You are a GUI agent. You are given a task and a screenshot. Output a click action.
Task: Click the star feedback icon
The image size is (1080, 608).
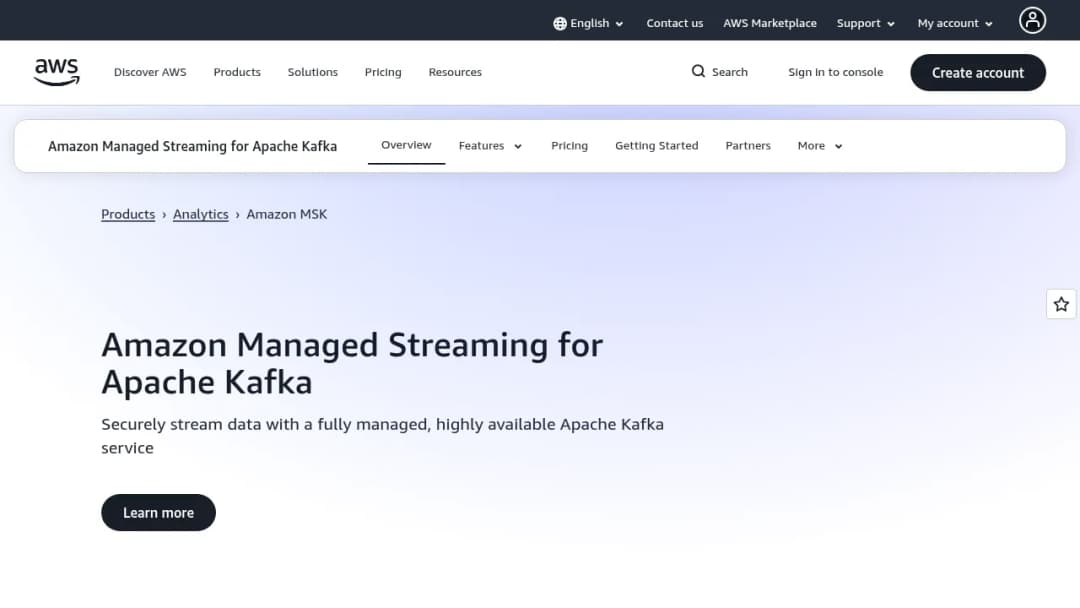pos(1061,304)
